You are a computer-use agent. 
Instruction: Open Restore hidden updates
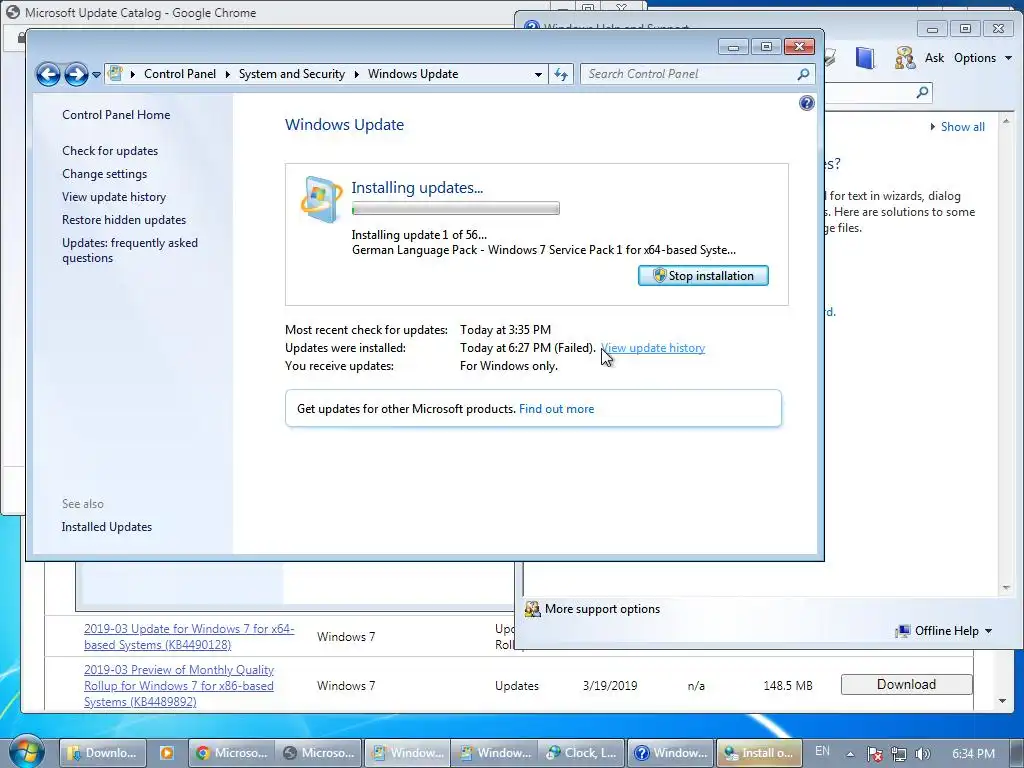point(124,219)
